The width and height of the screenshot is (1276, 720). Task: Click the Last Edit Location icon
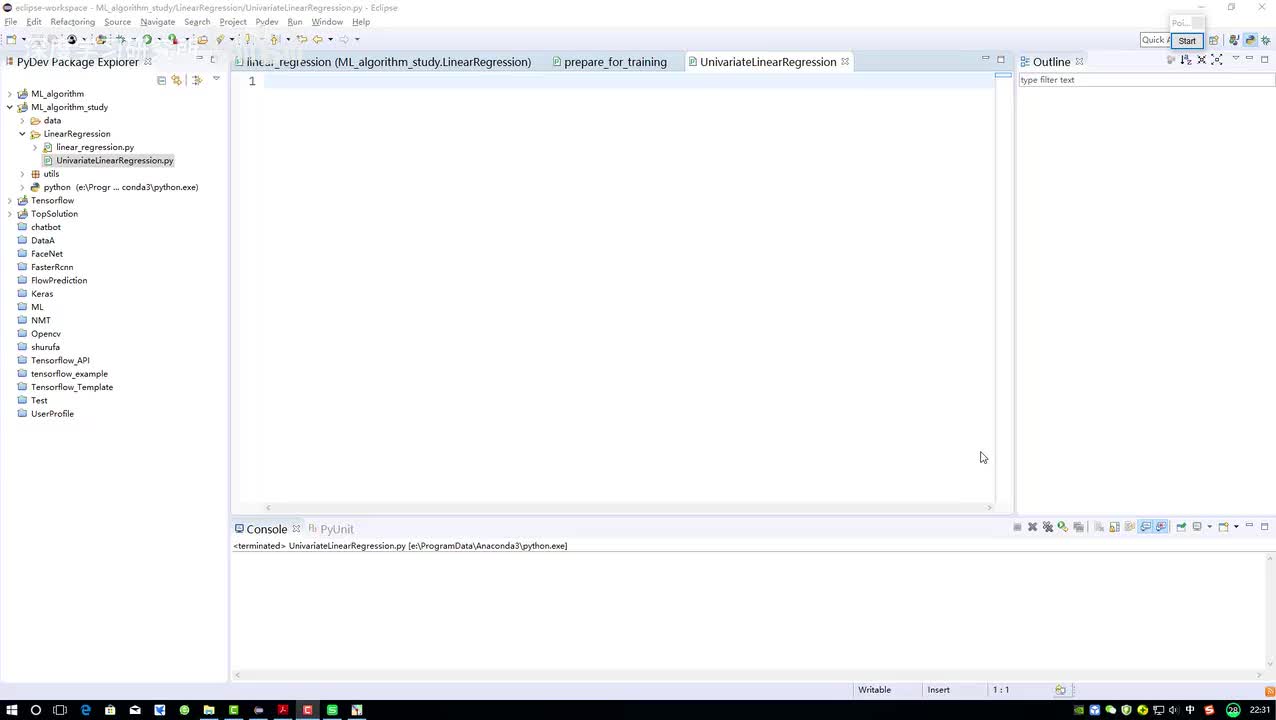[302, 40]
